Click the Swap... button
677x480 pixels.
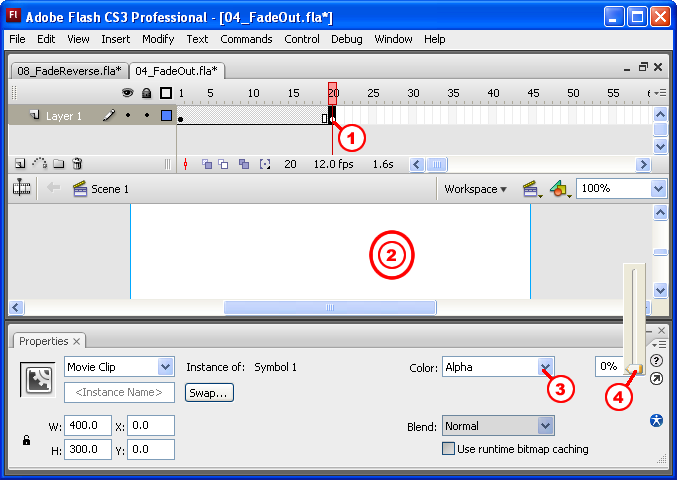[x=210, y=393]
